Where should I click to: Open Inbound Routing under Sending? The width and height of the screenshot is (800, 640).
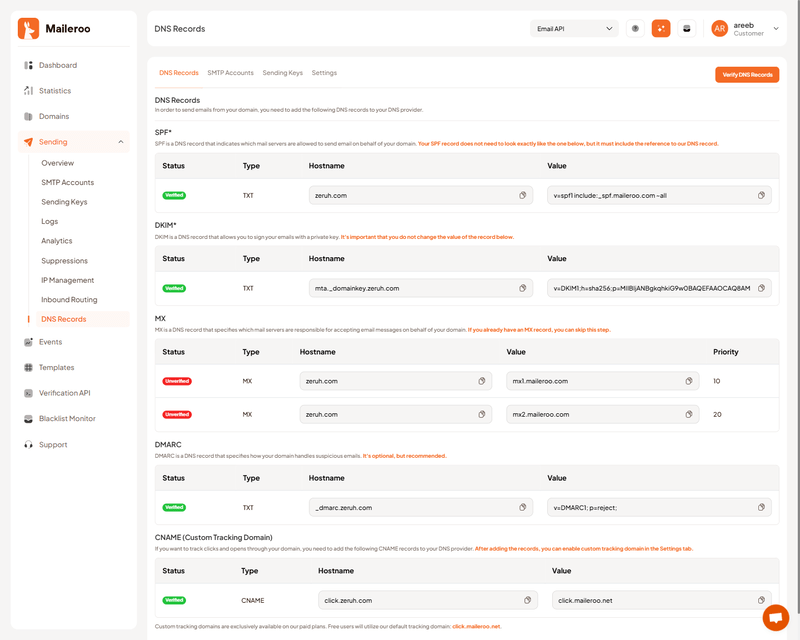(x=69, y=300)
